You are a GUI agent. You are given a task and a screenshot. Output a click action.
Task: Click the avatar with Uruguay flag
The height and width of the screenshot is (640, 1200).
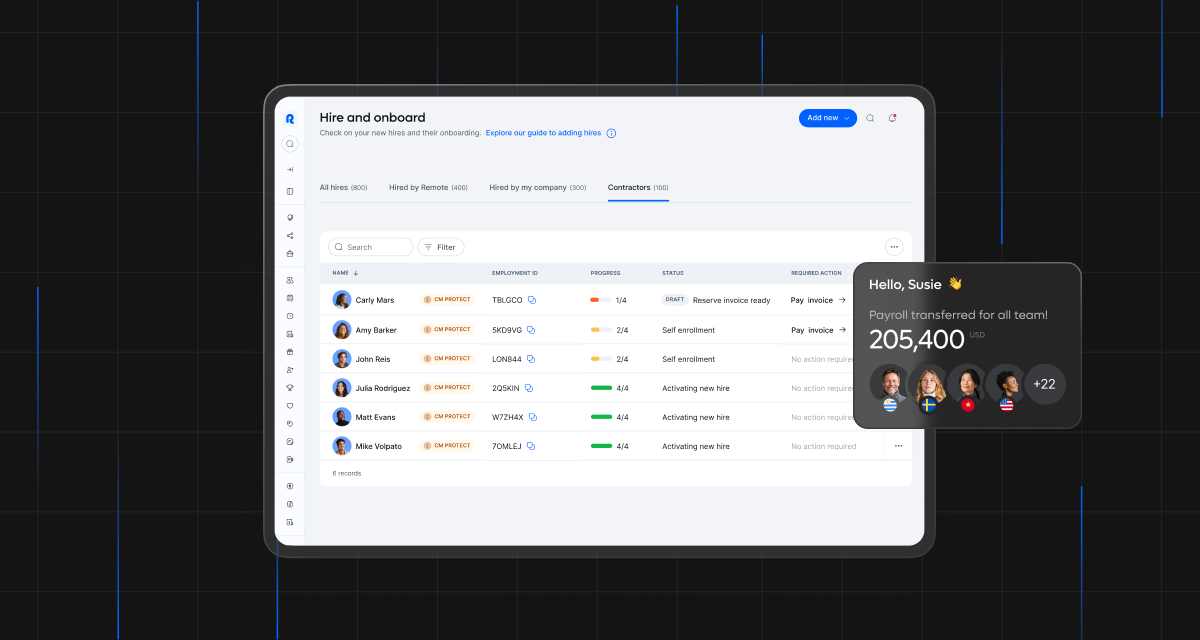click(889, 385)
